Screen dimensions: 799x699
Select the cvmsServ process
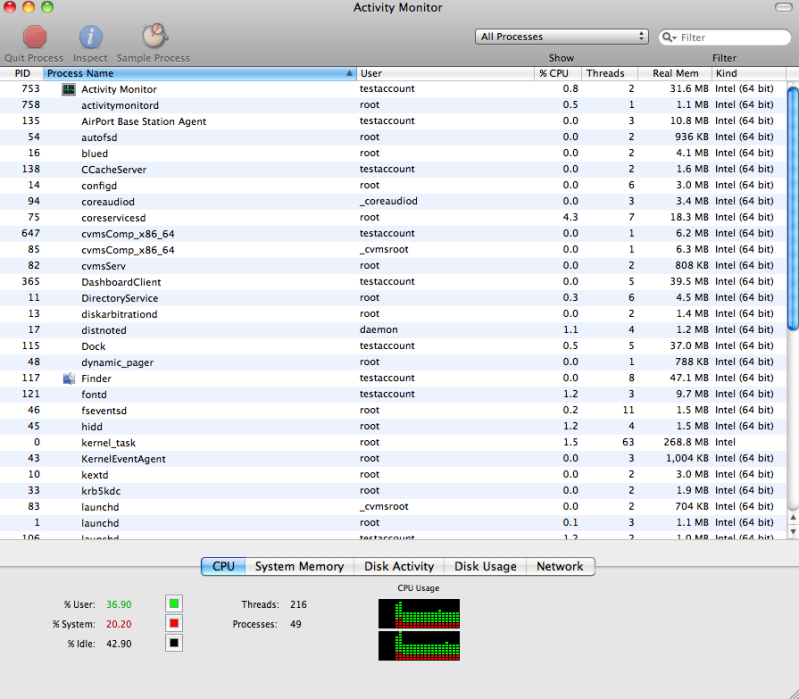tap(393, 265)
